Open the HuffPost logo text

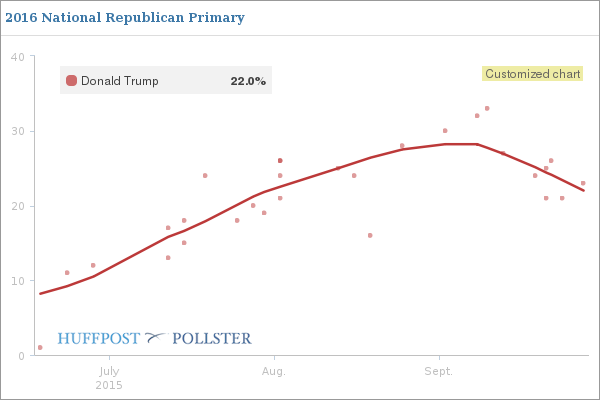pyautogui.click(x=98, y=338)
